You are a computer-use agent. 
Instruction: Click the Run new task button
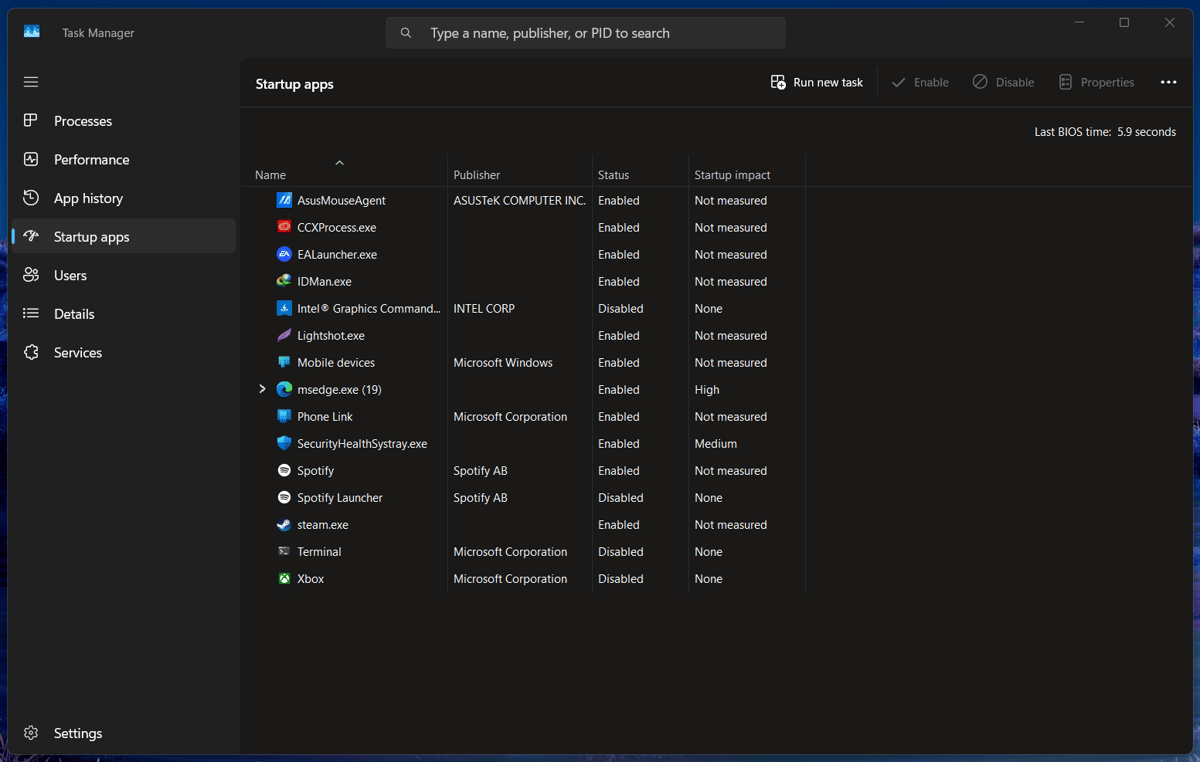[x=816, y=82]
